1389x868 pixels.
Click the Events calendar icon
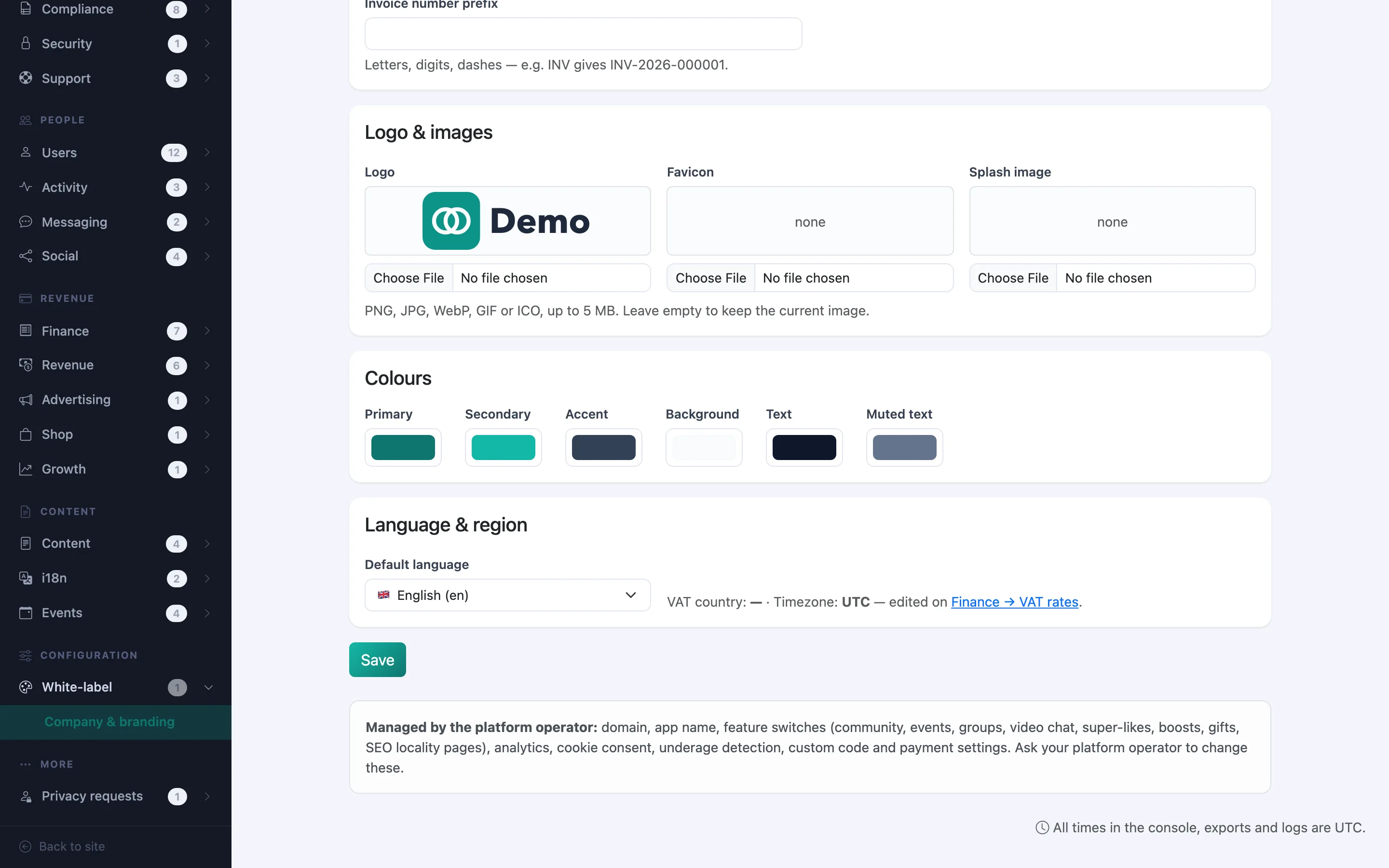click(25, 612)
